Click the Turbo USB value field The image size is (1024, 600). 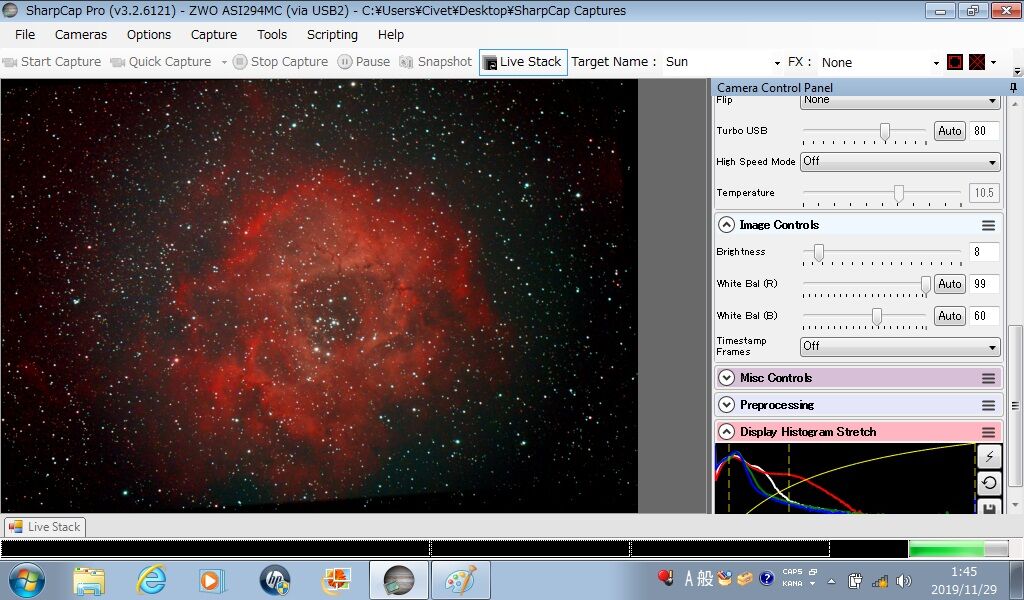tap(984, 131)
